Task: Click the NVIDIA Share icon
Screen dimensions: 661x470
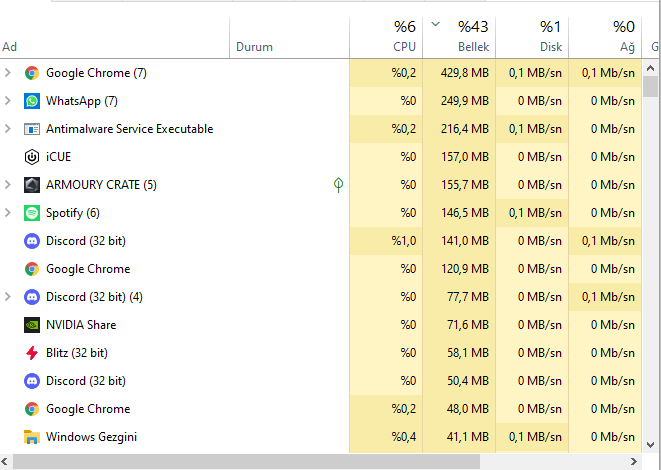Action: coord(32,325)
